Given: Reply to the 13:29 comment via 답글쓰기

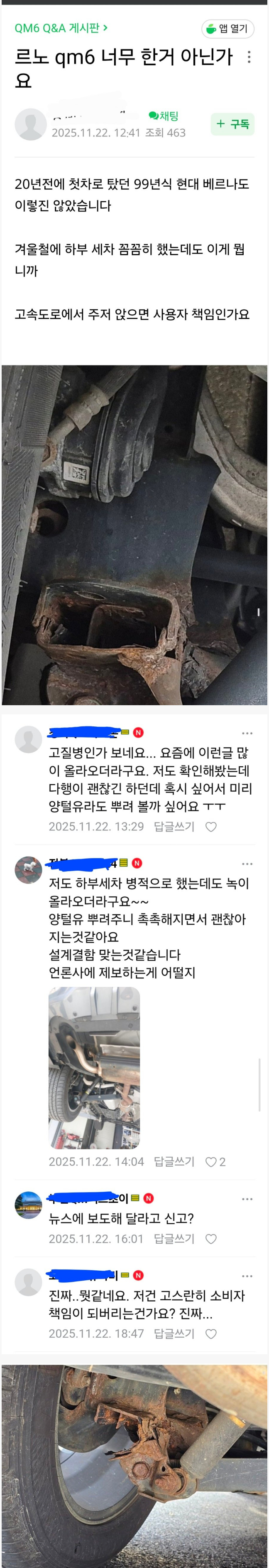Looking at the screenshot, I should 174,826.
